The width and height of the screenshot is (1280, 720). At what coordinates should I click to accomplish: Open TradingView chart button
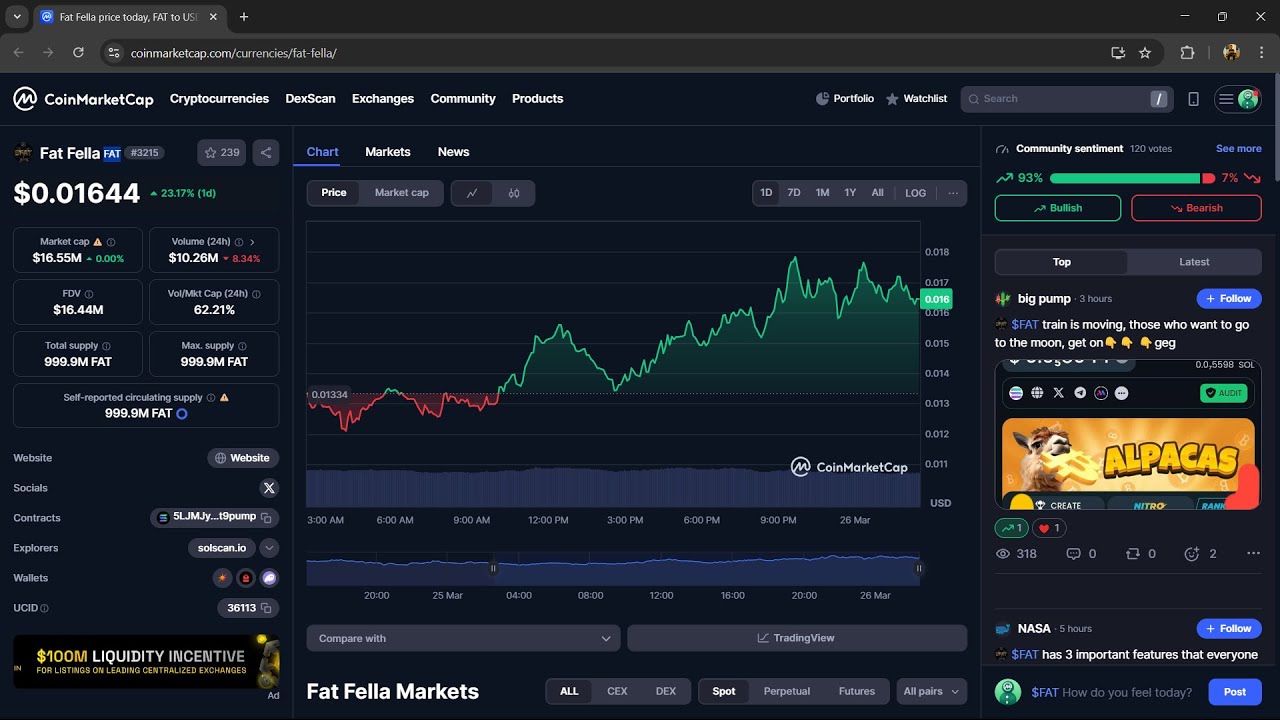click(797, 638)
